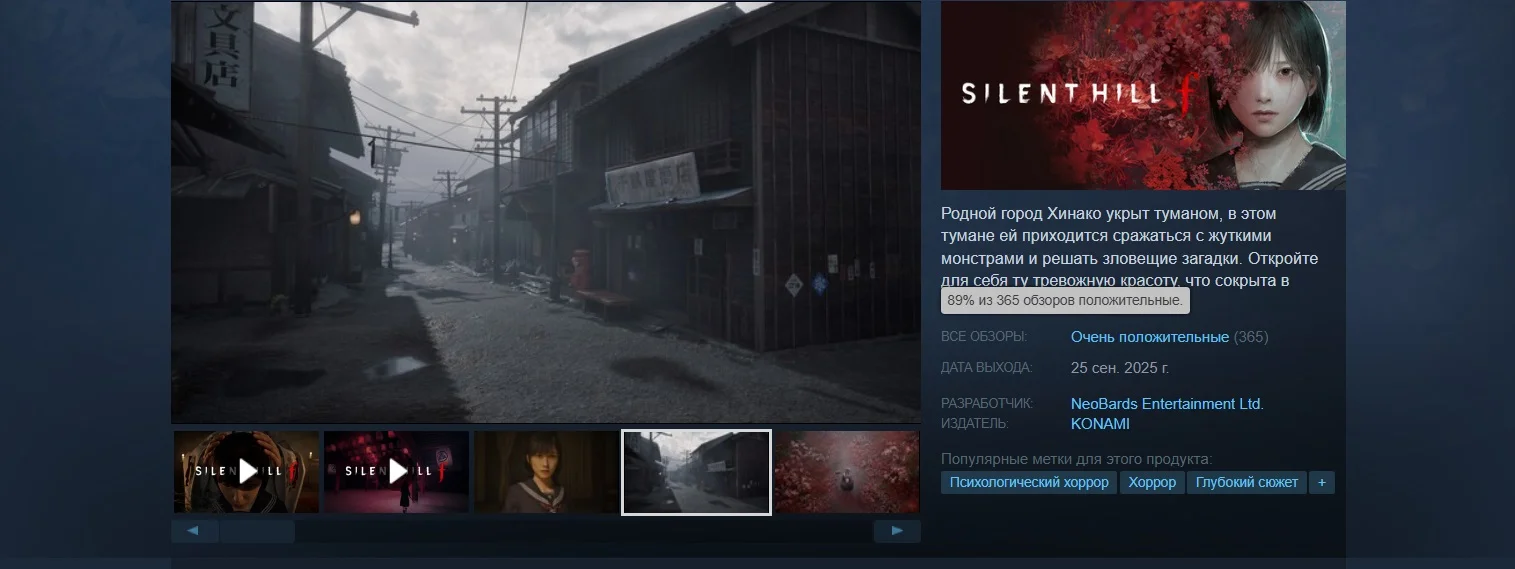Image resolution: width=1515 pixels, height=569 pixels.
Task: Click the thumbnail strip scrollbar handle
Action: 257,531
